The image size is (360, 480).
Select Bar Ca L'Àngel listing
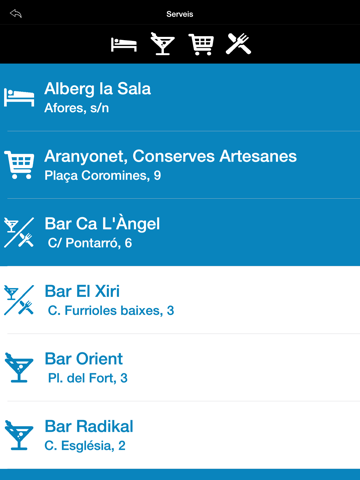click(180, 232)
